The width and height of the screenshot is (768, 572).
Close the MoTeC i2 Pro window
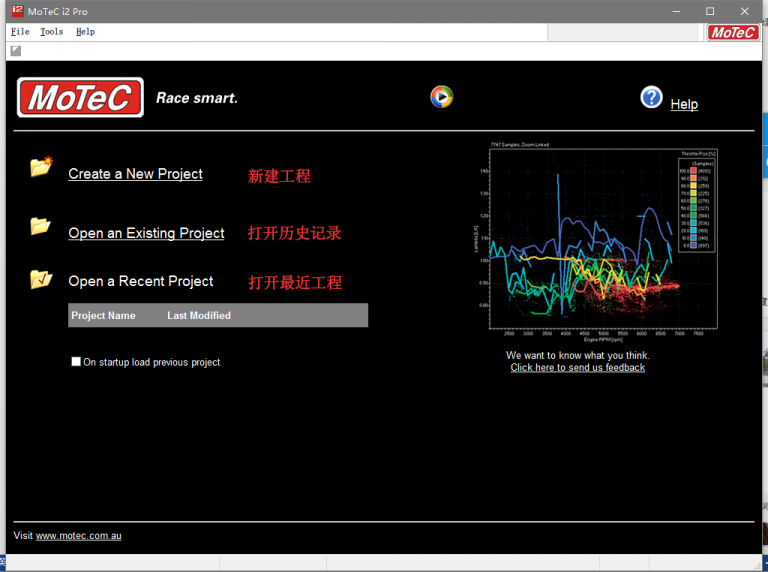[x=744, y=11]
